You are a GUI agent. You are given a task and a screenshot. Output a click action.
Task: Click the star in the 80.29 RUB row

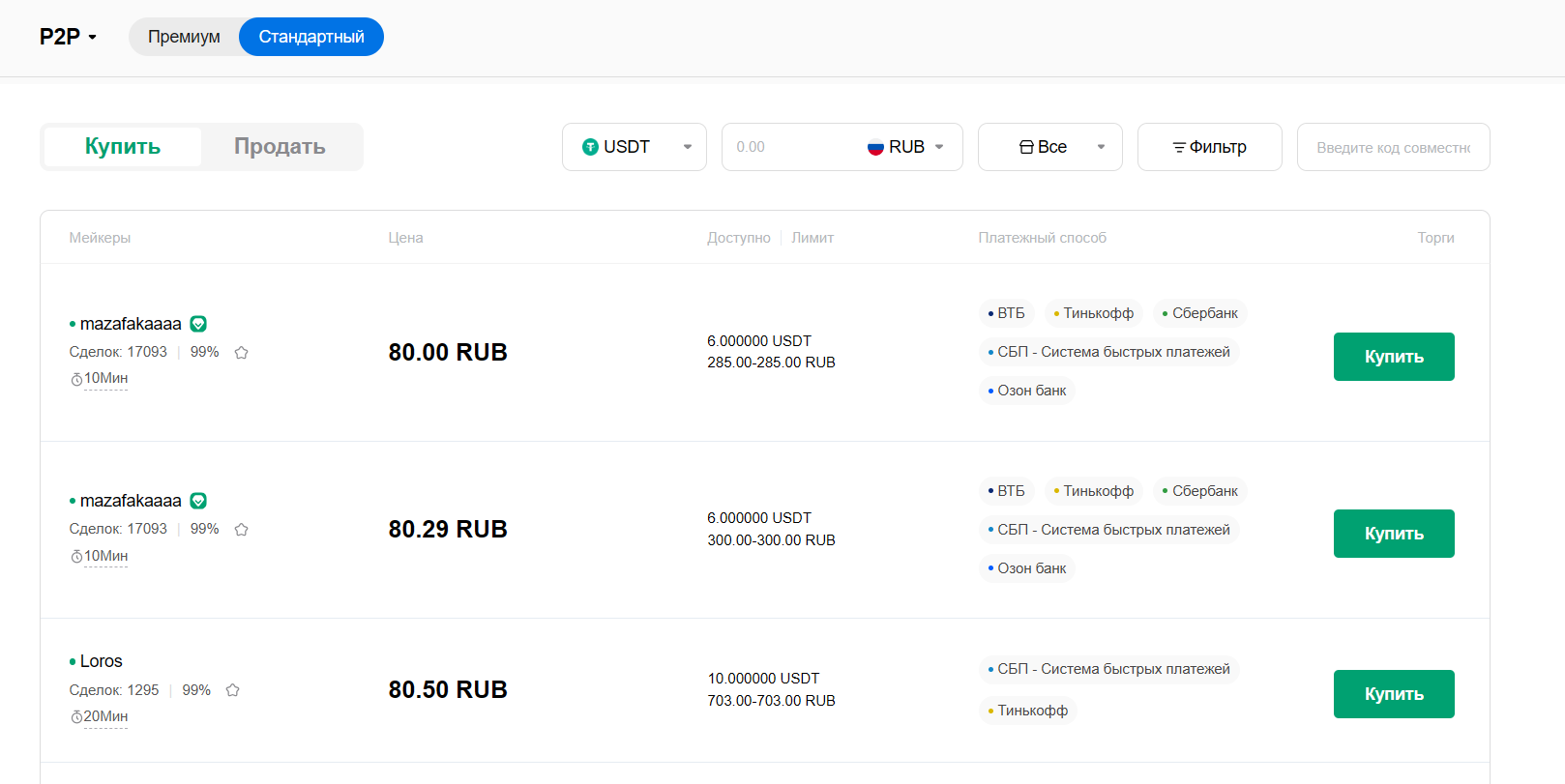(x=242, y=530)
